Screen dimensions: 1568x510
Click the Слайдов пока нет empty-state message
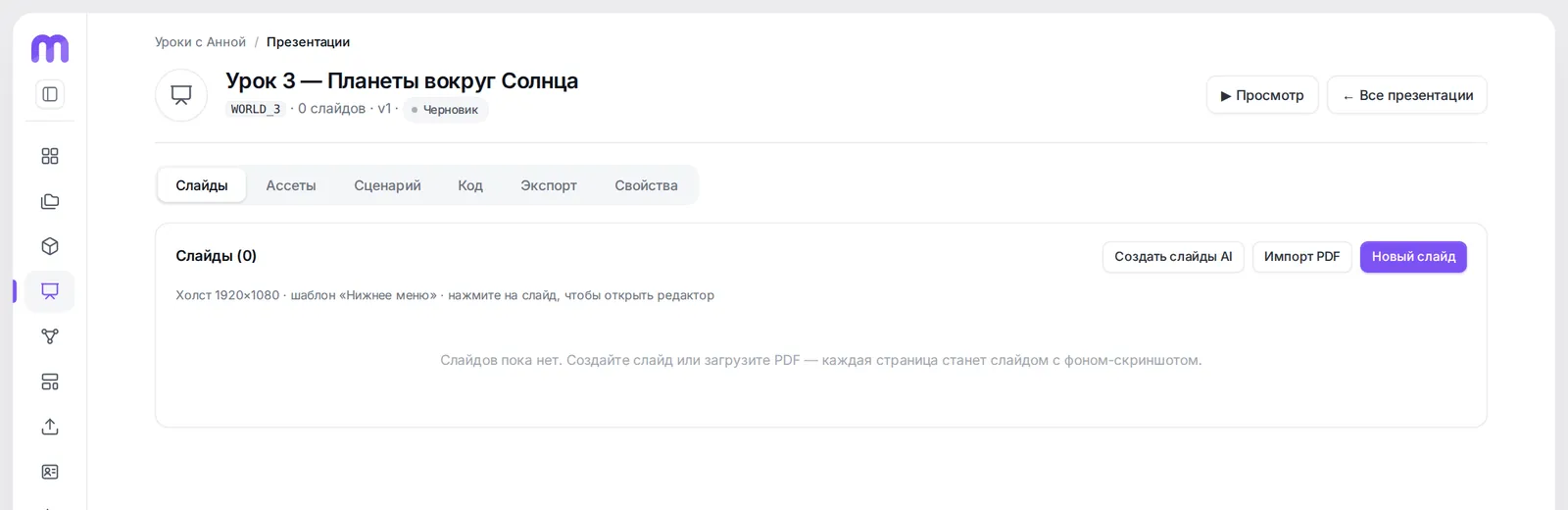tap(821, 360)
